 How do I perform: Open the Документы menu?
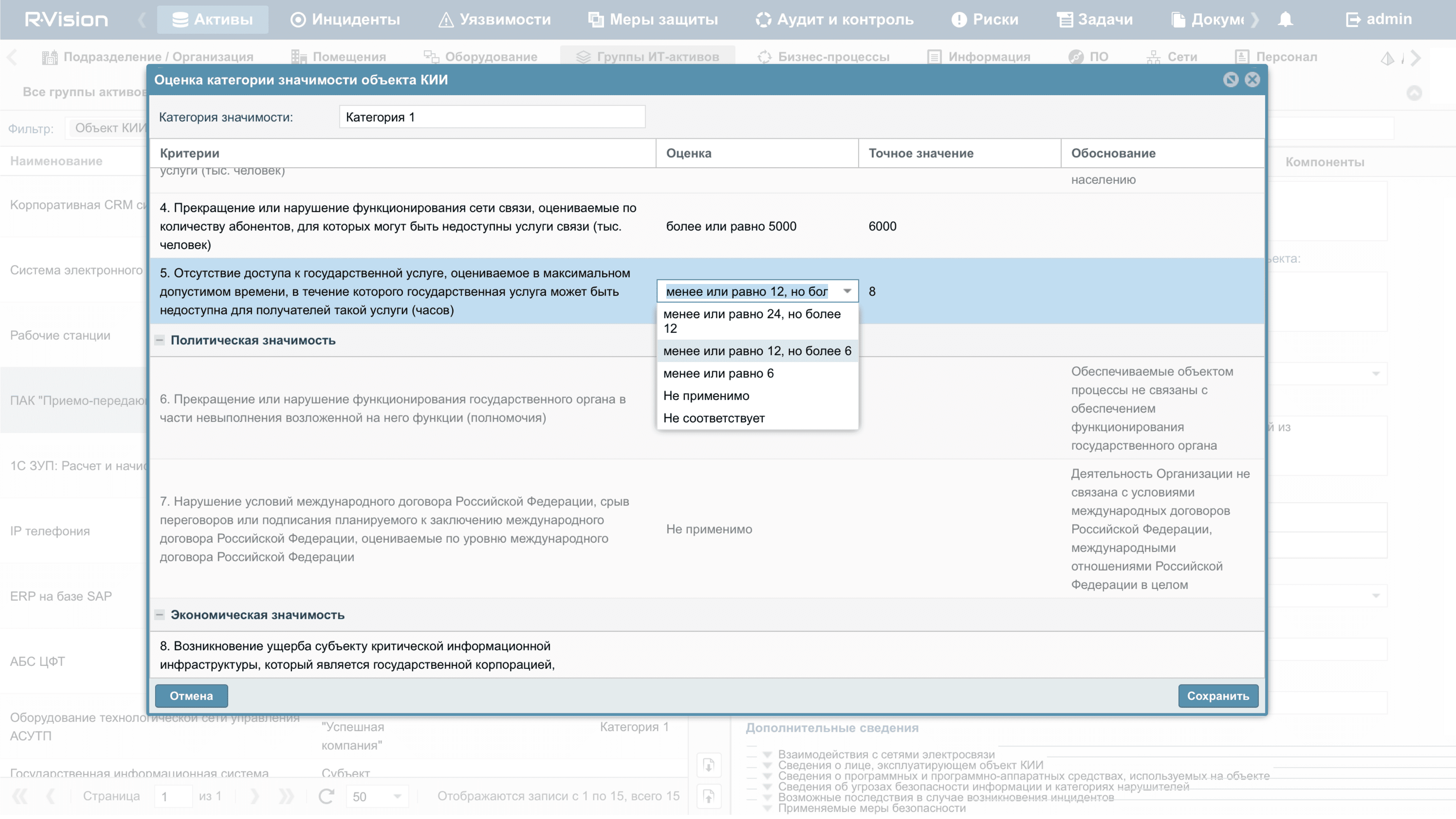pos(1208,19)
